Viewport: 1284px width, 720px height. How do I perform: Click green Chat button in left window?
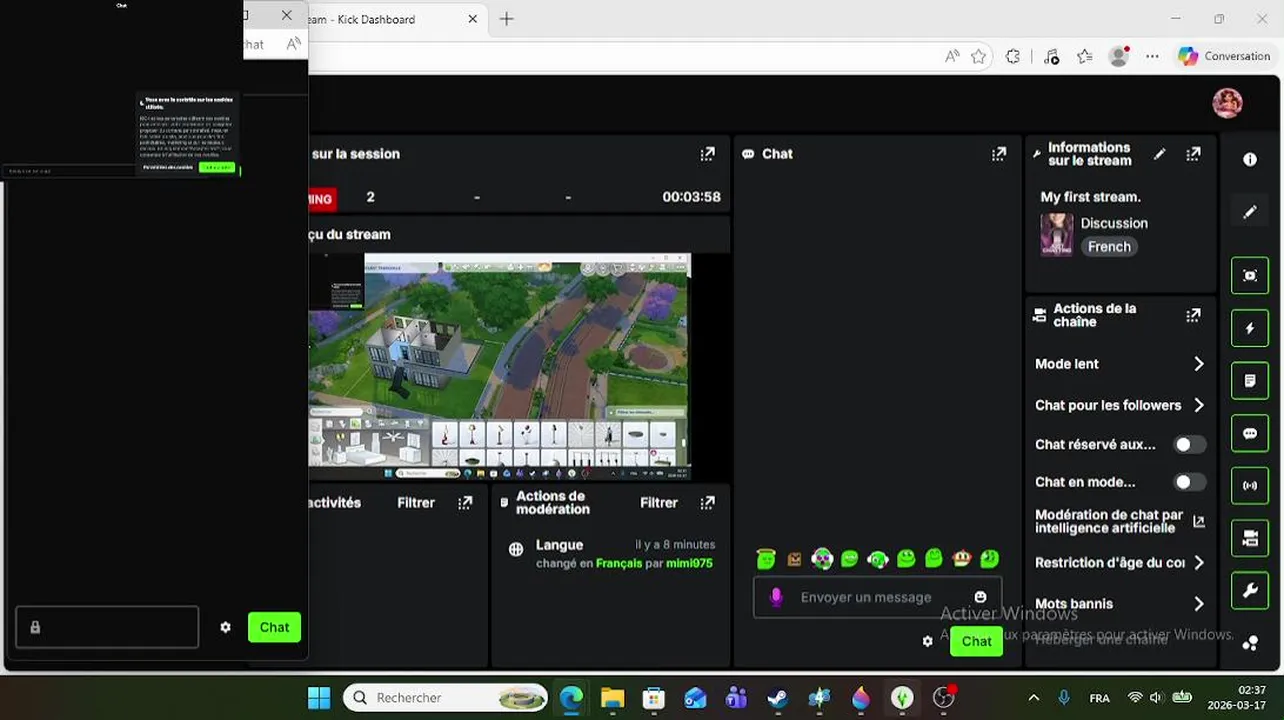click(x=274, y=627)
